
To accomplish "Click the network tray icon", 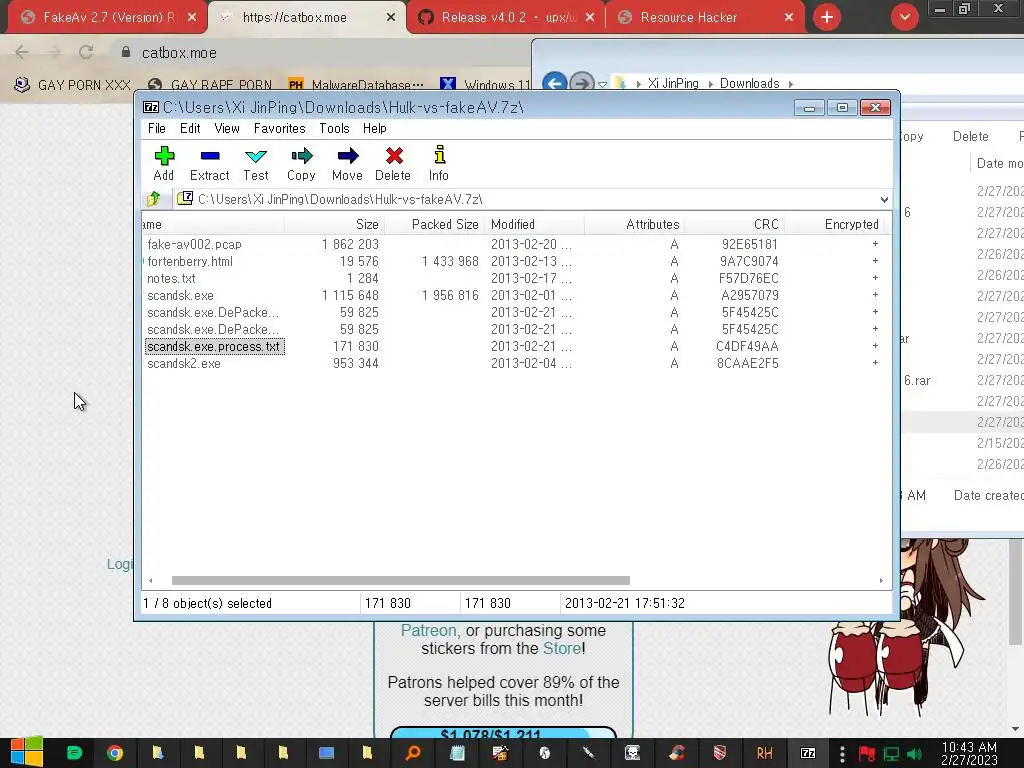I will 891,754.
